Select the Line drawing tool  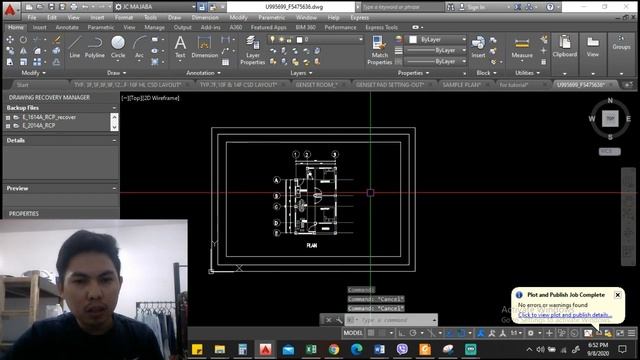tap(75, 47)
